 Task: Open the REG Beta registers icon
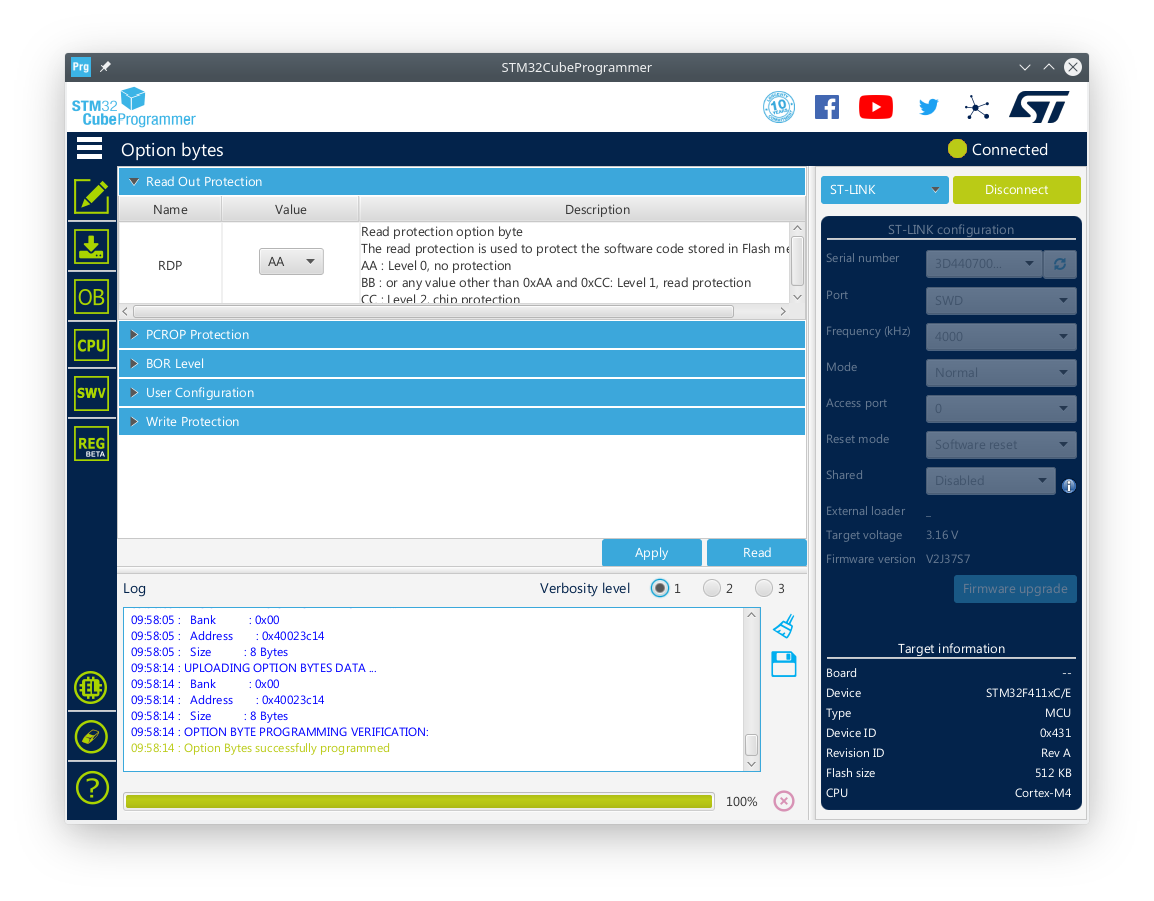(x=91, y=444)
